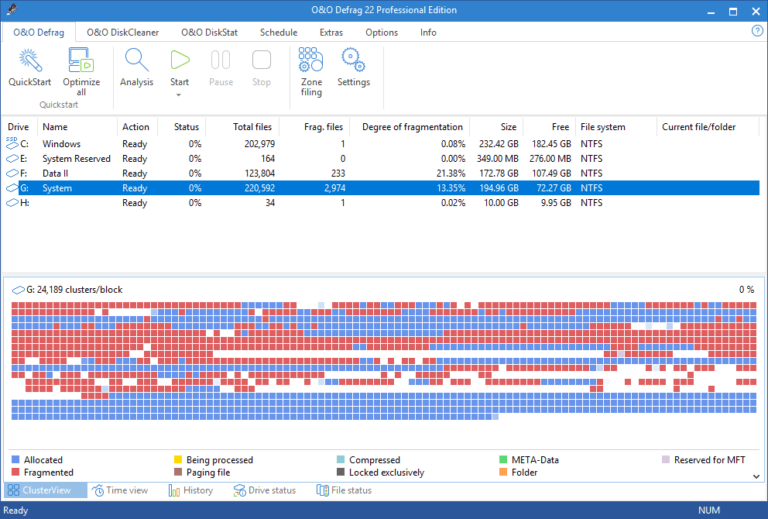Select the Windows drive row

pos(382,144)
